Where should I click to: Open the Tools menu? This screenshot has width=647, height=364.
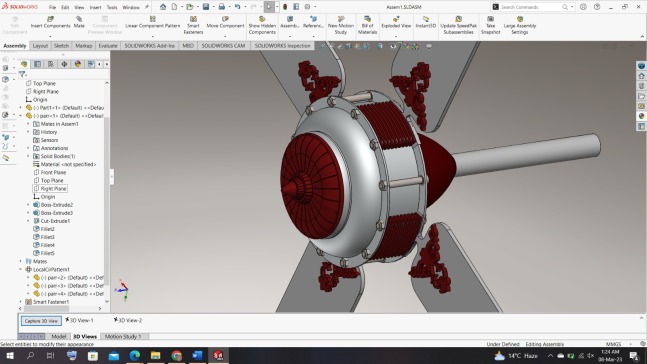[x=112, y=7]
